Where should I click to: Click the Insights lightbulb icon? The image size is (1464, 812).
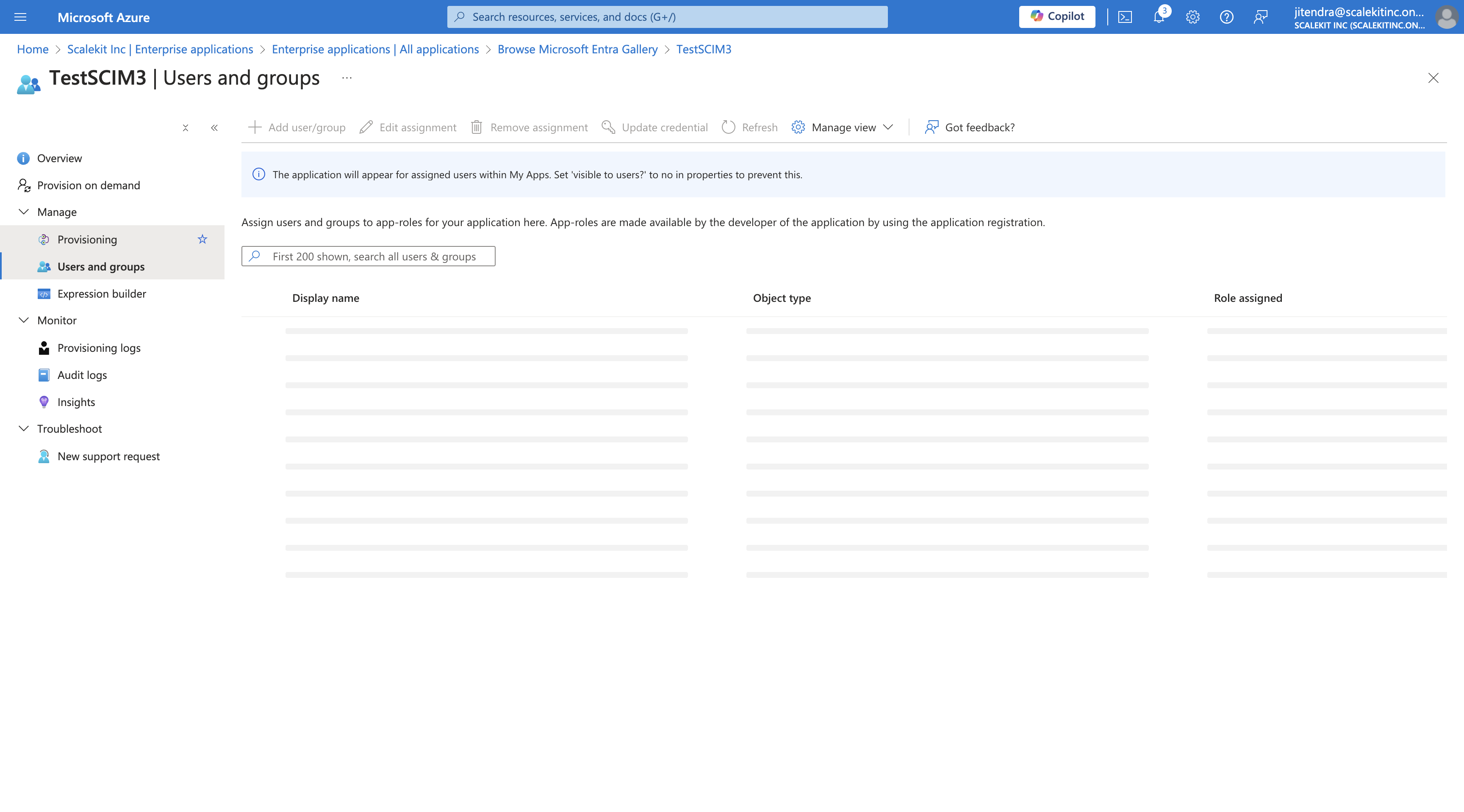pos(44,403)
